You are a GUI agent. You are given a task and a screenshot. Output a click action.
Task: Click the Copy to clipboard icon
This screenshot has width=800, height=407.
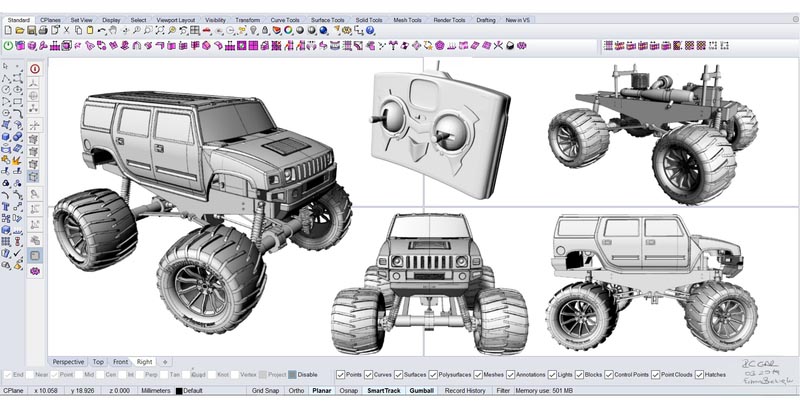(78, 31)
